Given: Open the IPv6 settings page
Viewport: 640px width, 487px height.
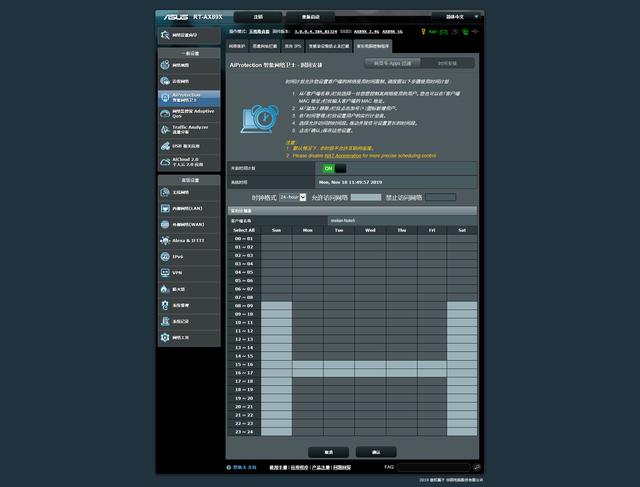Looking at the screenshot, I should click(189, 257).
